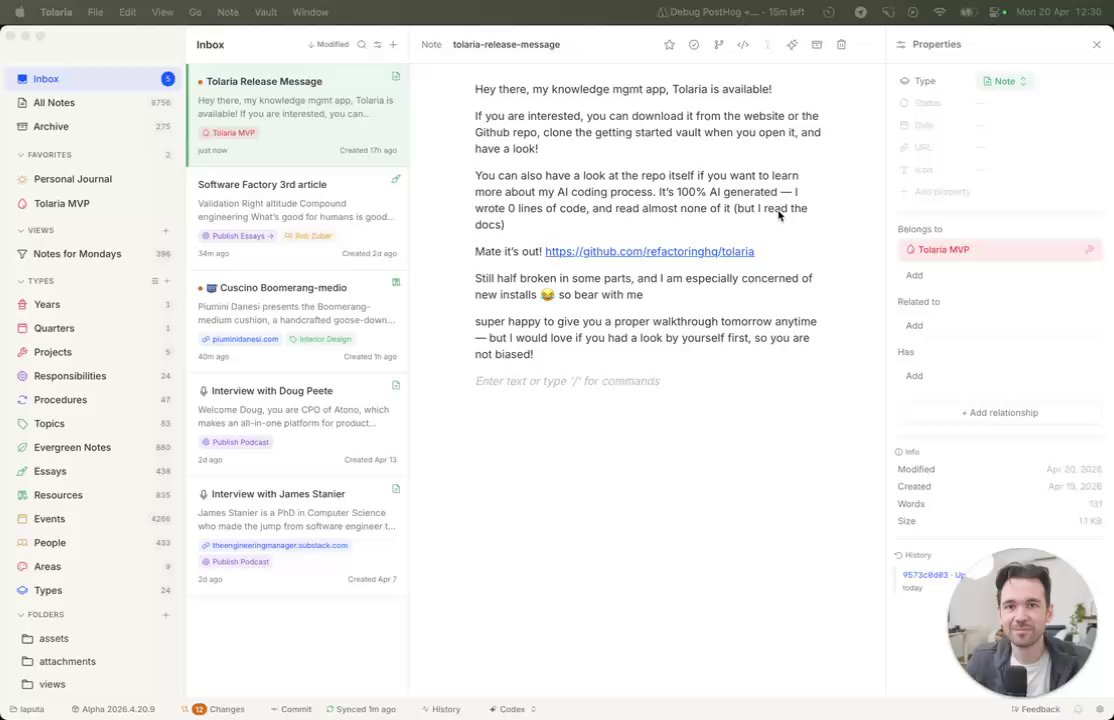Search notes in the Inbox list
The image size is (1114, 720).
click(x=362, y=45)
